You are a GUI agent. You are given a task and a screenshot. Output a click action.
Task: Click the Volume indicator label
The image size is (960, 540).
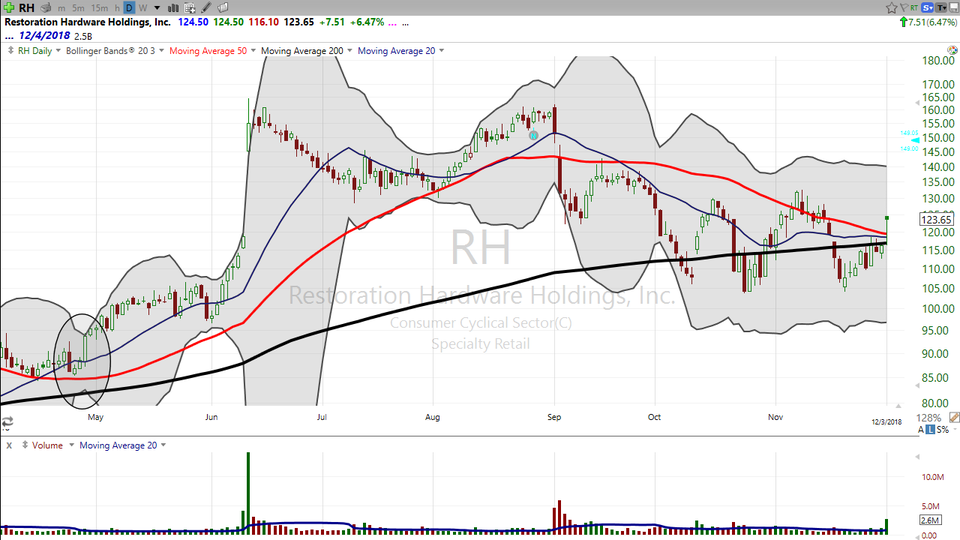coord(47,445)
